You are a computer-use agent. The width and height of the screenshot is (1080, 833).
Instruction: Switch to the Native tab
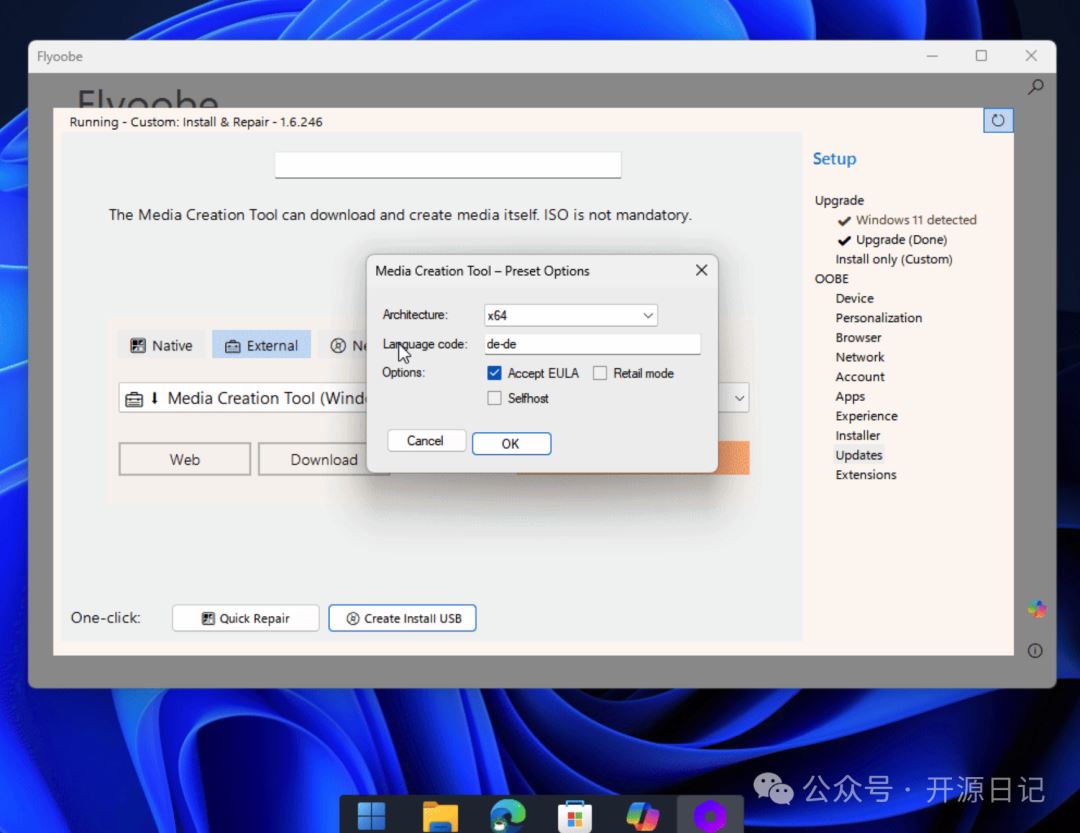pos(161,345)
